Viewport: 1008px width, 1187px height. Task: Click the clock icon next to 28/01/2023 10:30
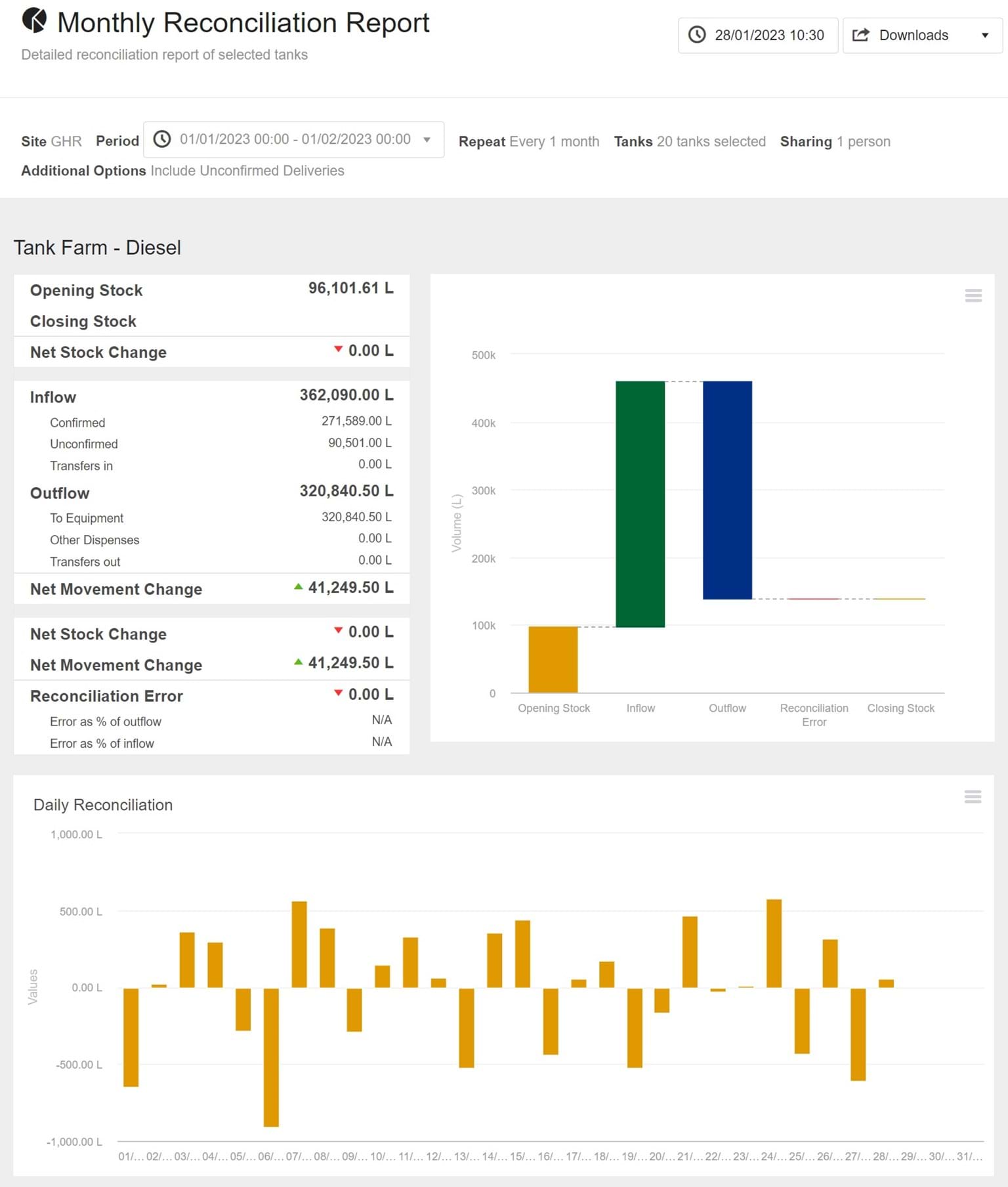(697, 35)
